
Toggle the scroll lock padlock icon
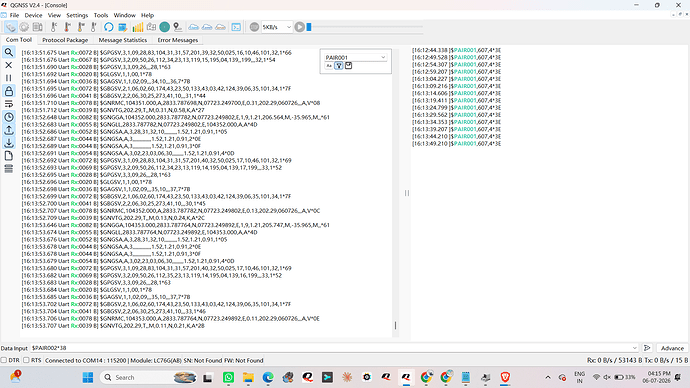click(8, 91)
